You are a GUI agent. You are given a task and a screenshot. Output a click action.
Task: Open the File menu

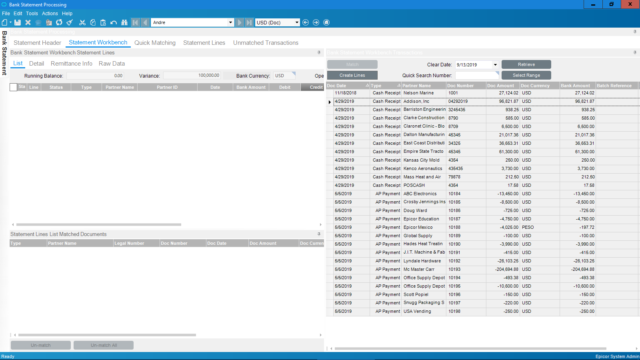coord(6,13)
